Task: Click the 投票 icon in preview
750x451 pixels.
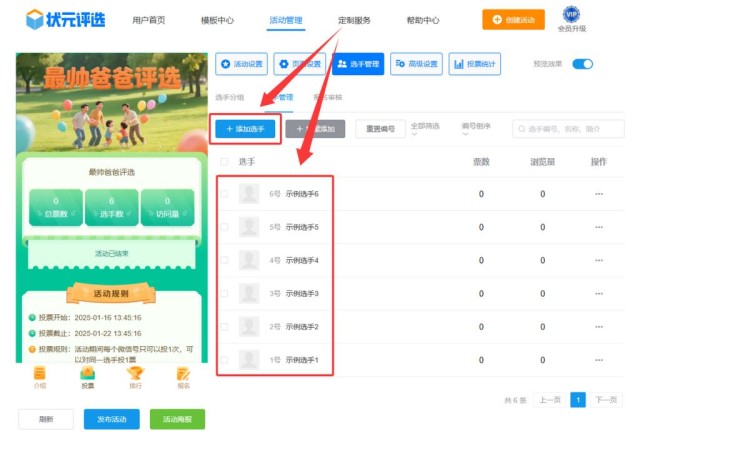Action: [x=87, y=375]
